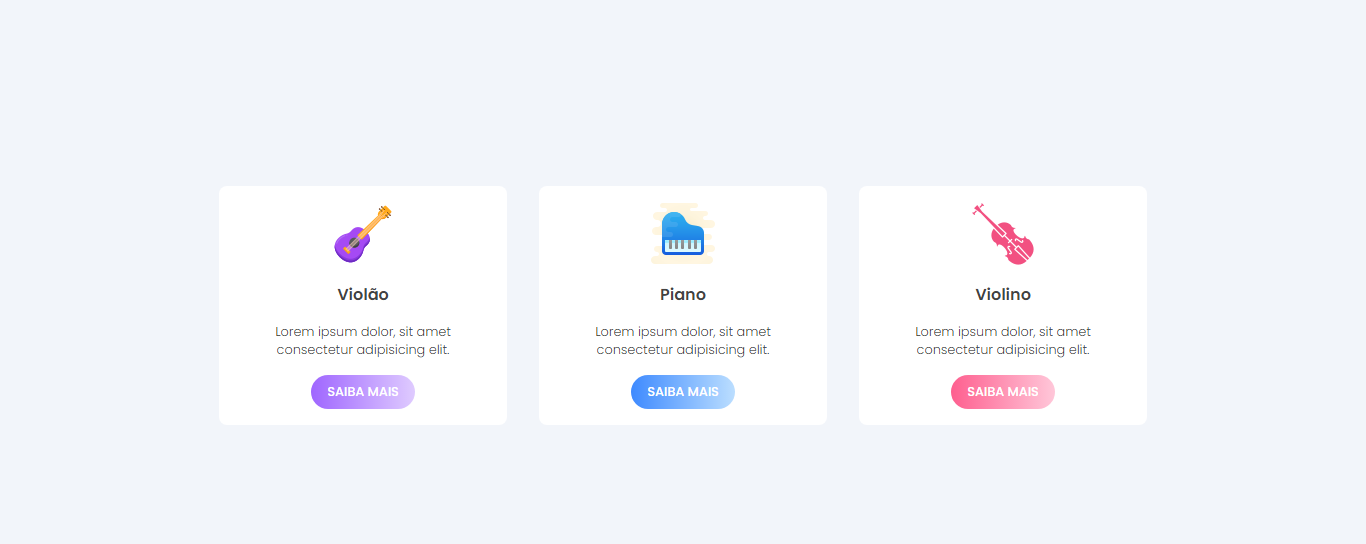Click the blue piano icon

[683, 234]
